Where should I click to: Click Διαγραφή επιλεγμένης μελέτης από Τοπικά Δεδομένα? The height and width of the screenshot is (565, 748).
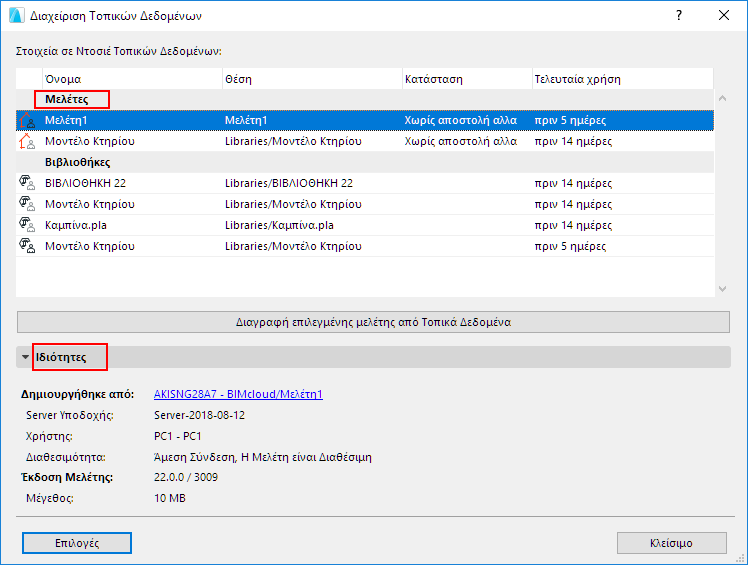pyautogui.click(x=373, y=322)
